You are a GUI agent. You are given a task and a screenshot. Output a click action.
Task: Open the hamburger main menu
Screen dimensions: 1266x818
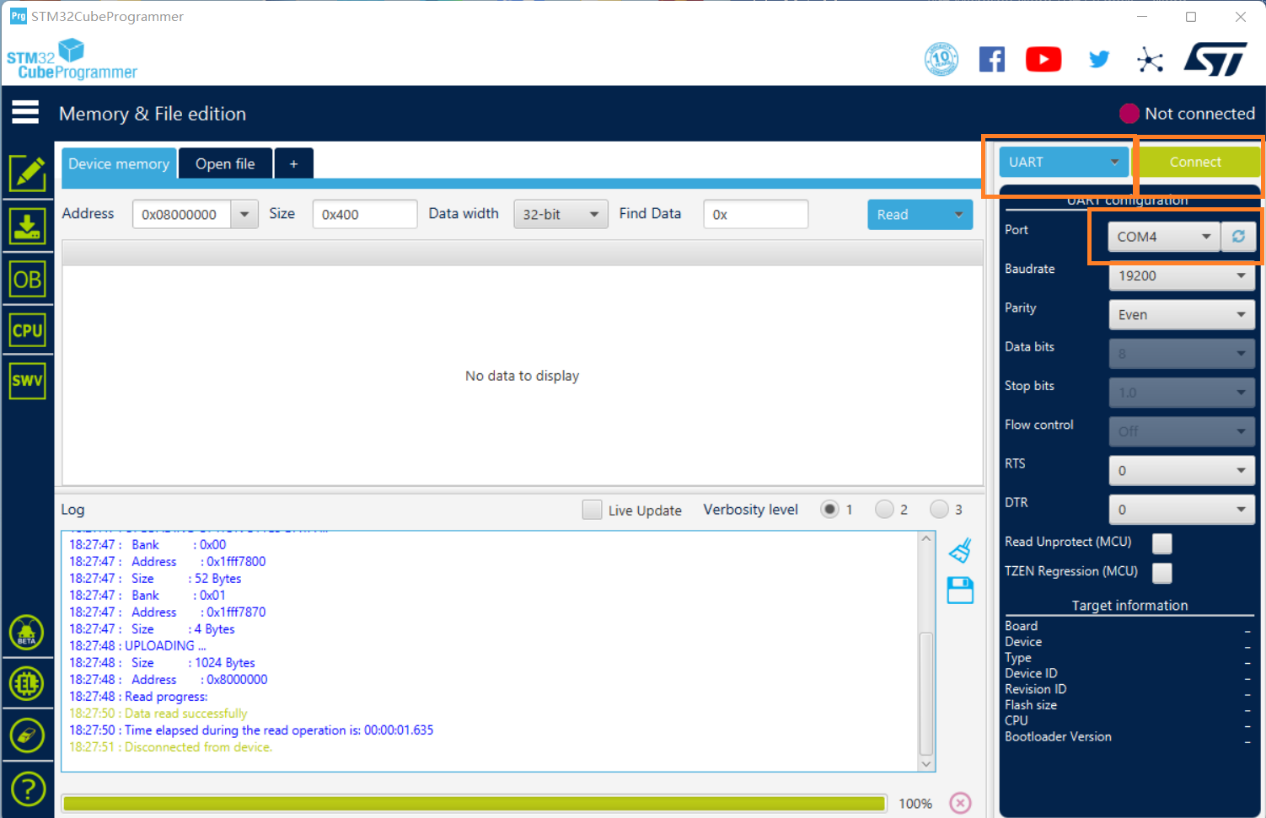tap(25, 113)
